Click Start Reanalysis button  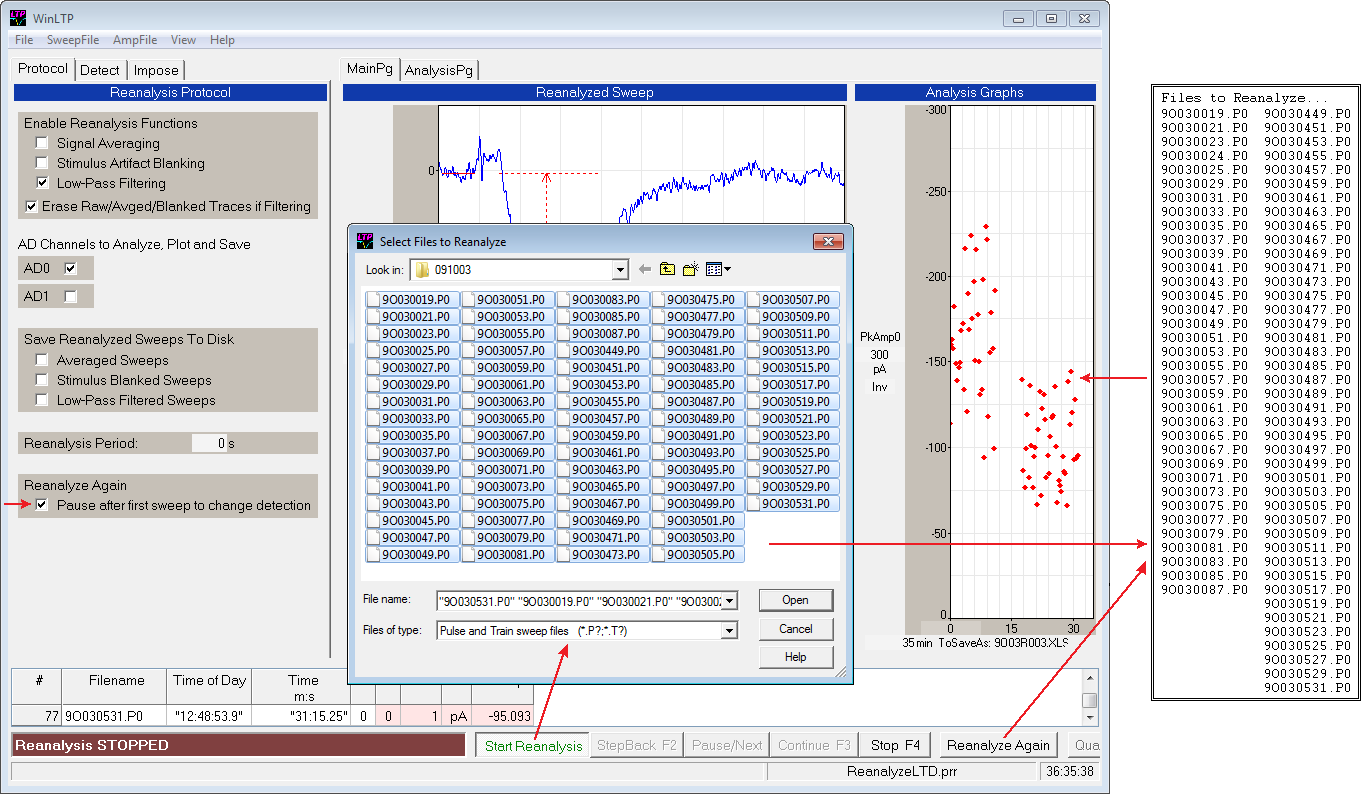[x=533, y=745]
